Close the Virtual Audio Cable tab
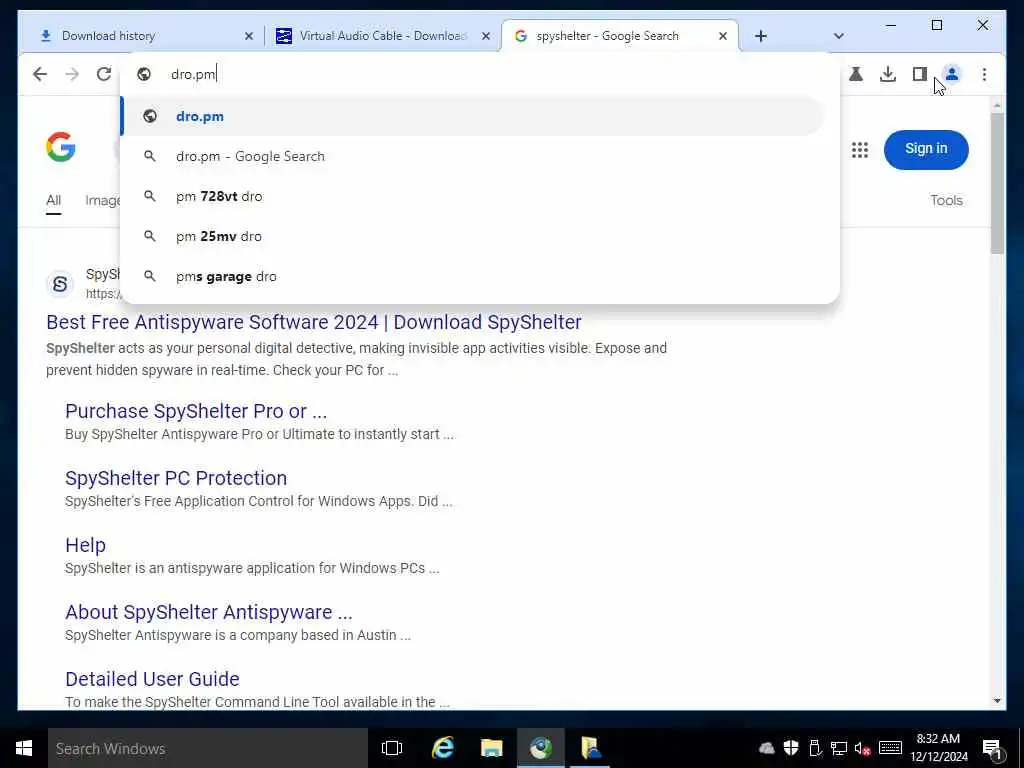The width and height of the screenshot is (1024, 768). pyautogui.click(x=486, y=37)
